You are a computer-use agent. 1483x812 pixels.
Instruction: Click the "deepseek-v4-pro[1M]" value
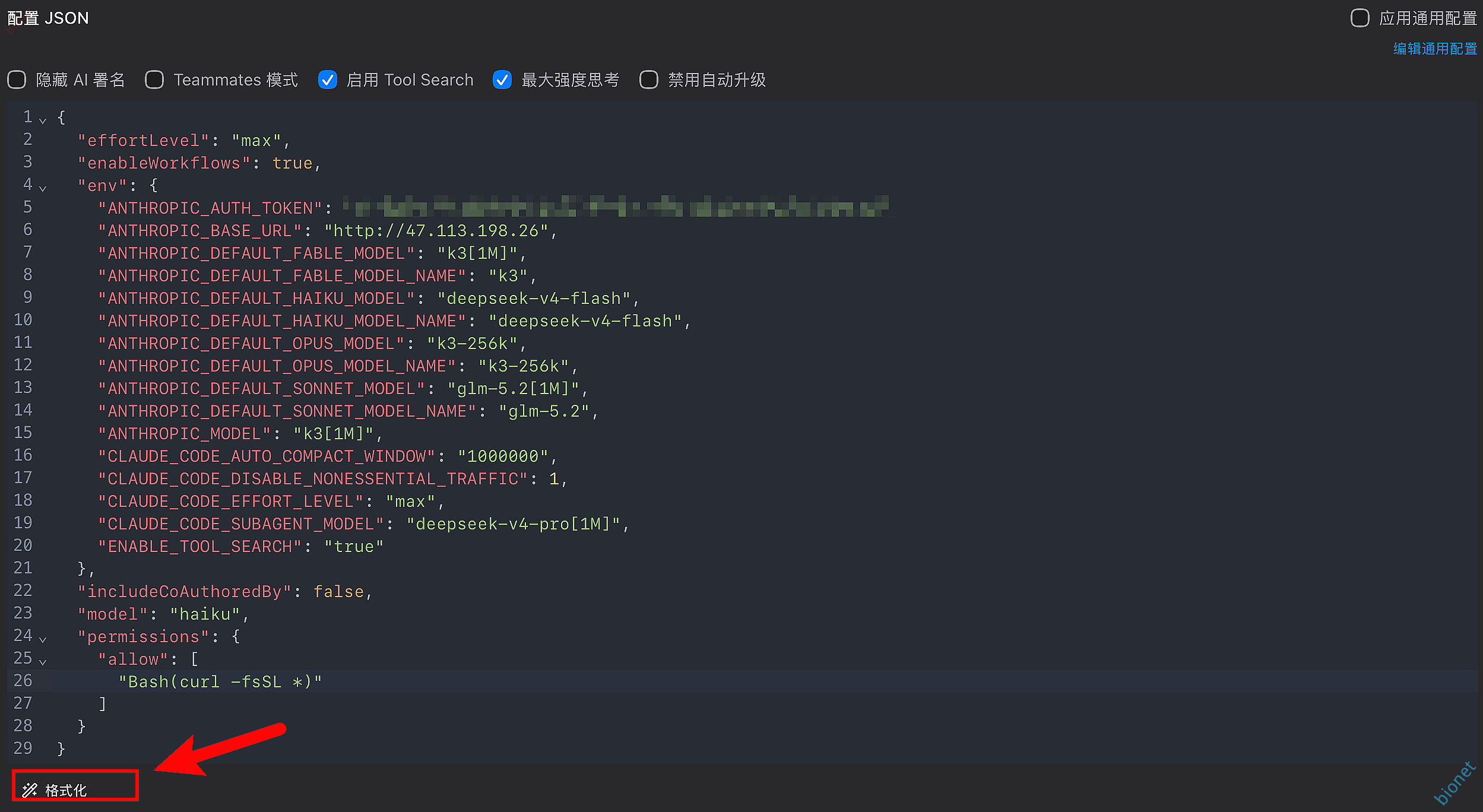pos(513,524)
